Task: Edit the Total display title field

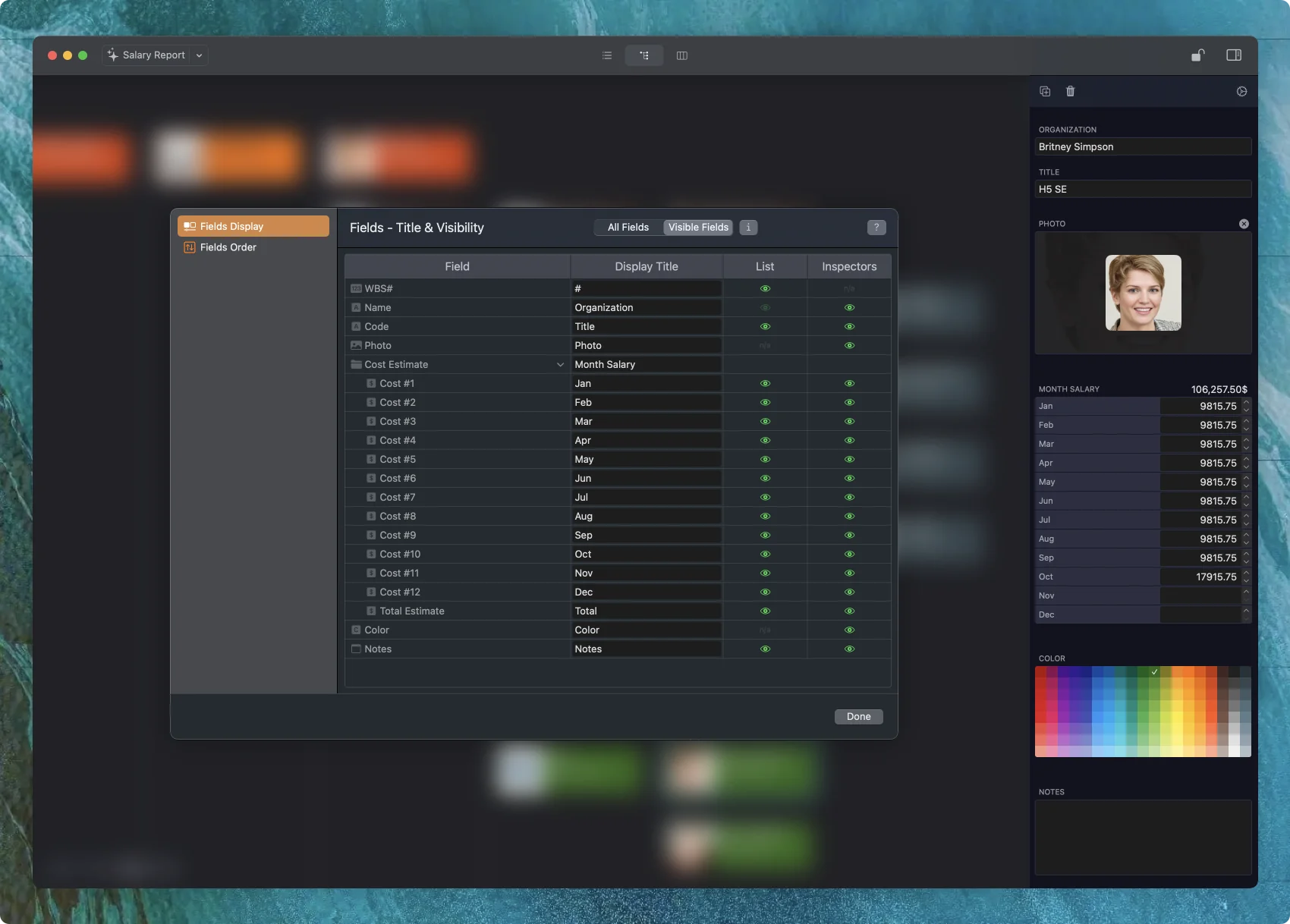Action: [x=646, y=611]
